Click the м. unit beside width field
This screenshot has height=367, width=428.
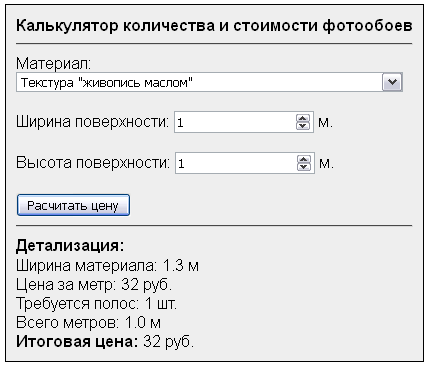pyautogui.click(x=325, y=122)
